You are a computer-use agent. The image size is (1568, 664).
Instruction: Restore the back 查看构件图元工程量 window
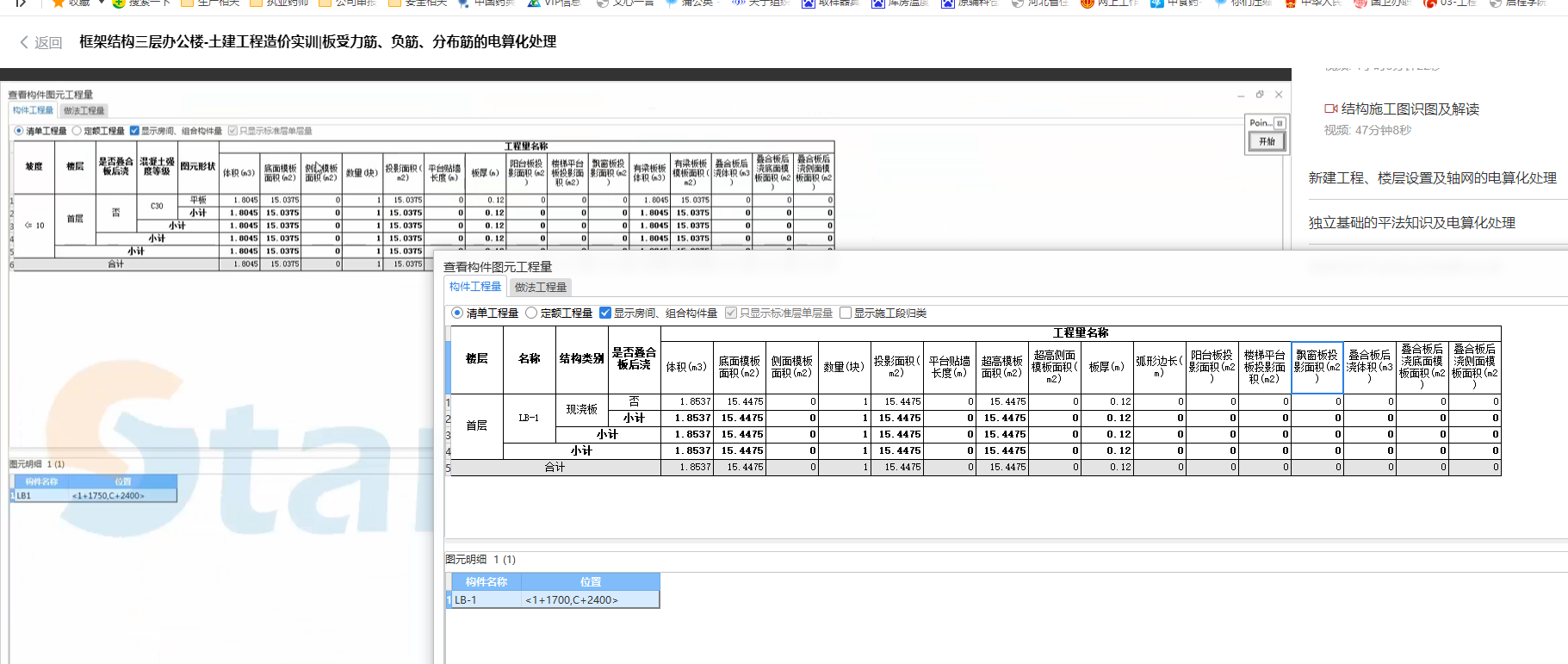(1260, 95)
